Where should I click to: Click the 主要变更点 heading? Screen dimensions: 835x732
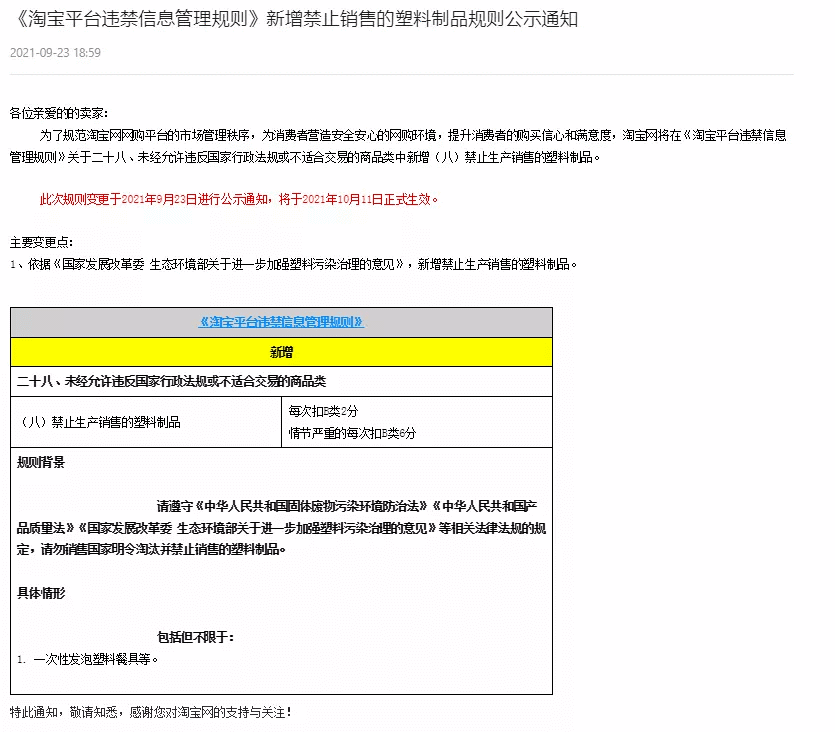pyautogui.click(x=42, y=243)
